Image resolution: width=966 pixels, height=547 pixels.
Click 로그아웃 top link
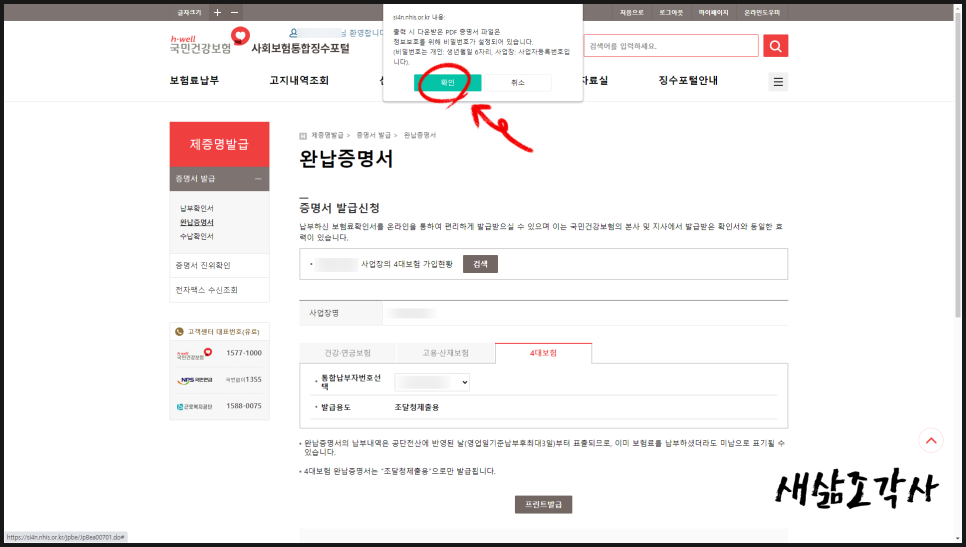click(x=671, y=12)
